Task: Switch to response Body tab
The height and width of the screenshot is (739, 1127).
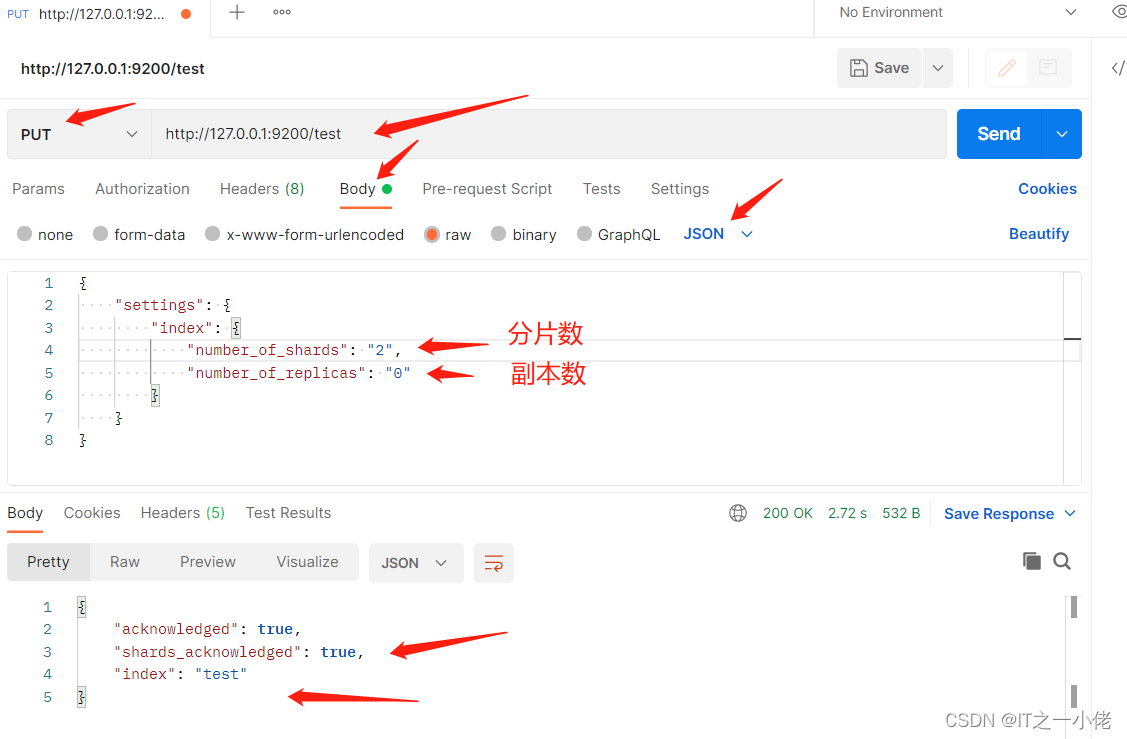Action: (x=25, y=513)
